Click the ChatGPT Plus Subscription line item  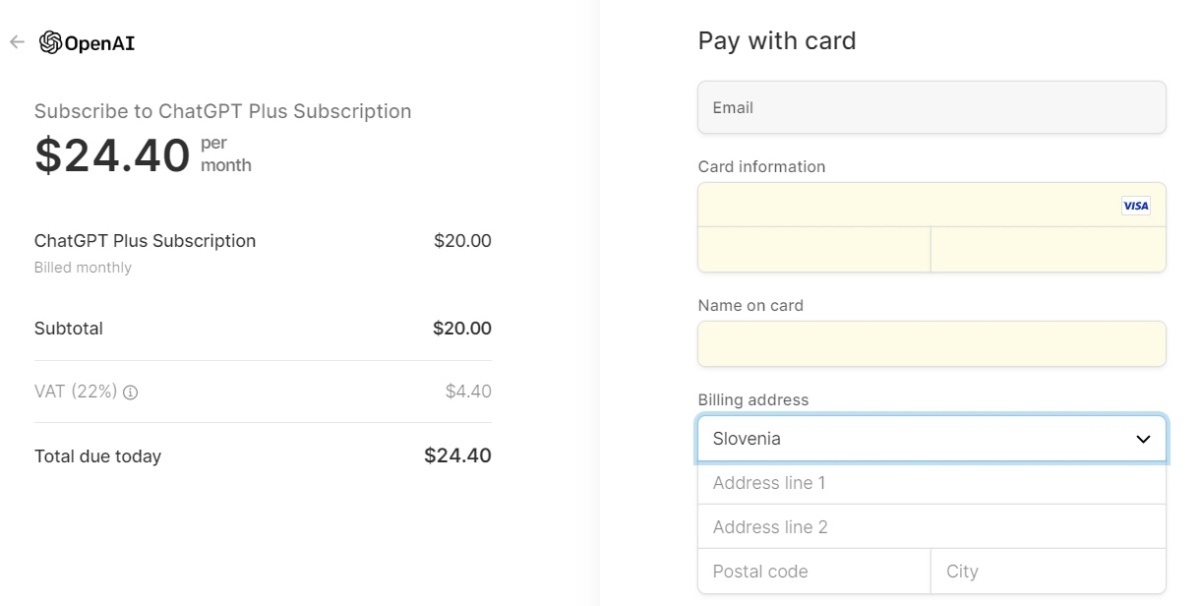pyautogui.click(x=263, y=251)
